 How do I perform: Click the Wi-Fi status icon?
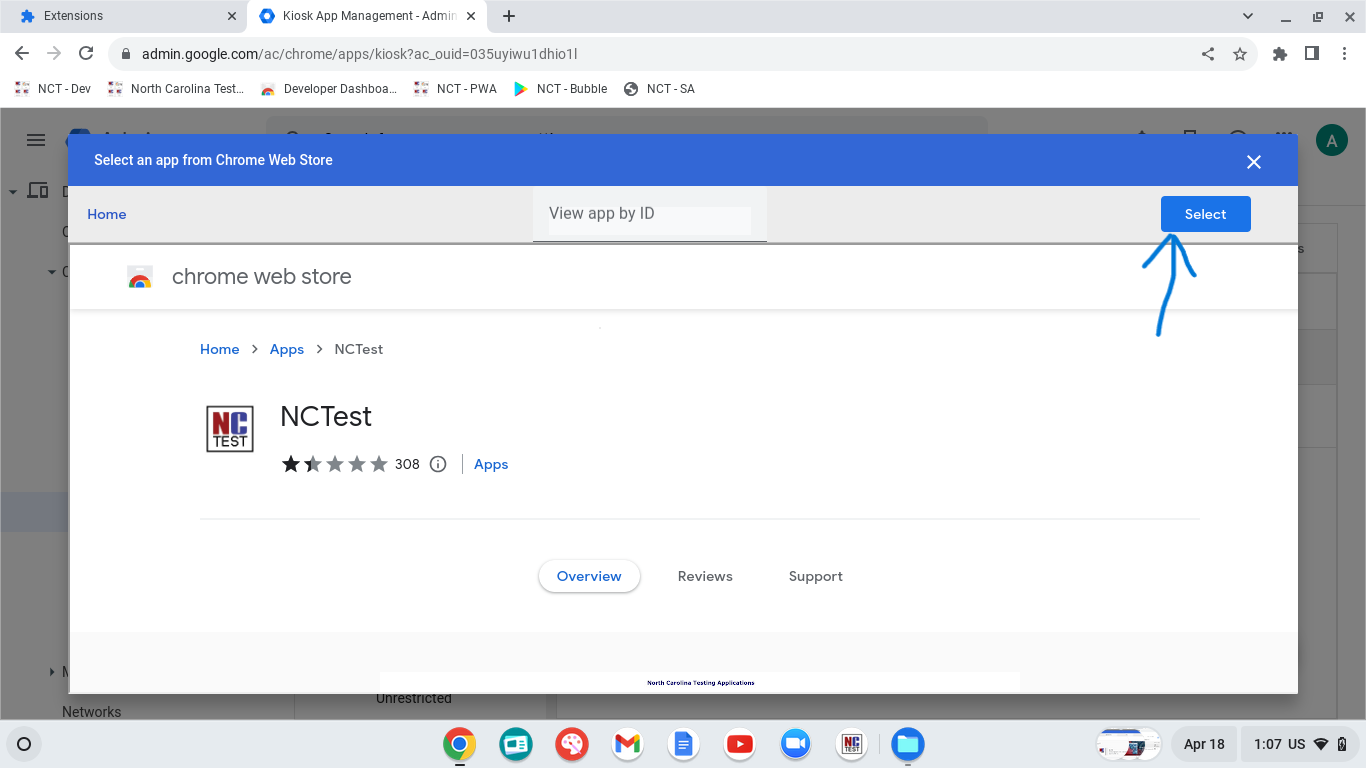[x=1322, y=744]
